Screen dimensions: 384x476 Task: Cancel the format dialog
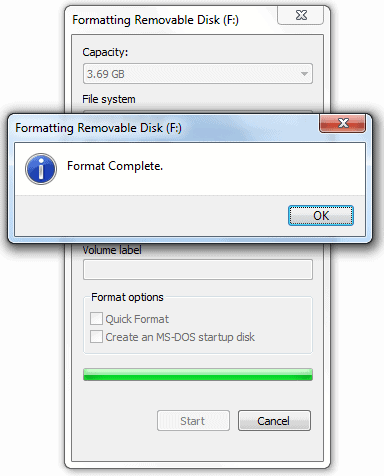(274, 421)
